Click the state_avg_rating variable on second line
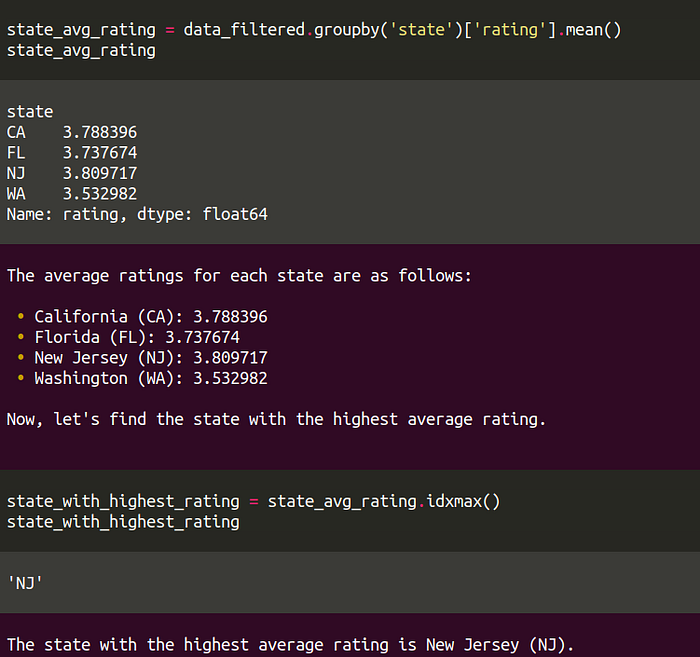Screen dimensions: 700x657 click(81, 50)
